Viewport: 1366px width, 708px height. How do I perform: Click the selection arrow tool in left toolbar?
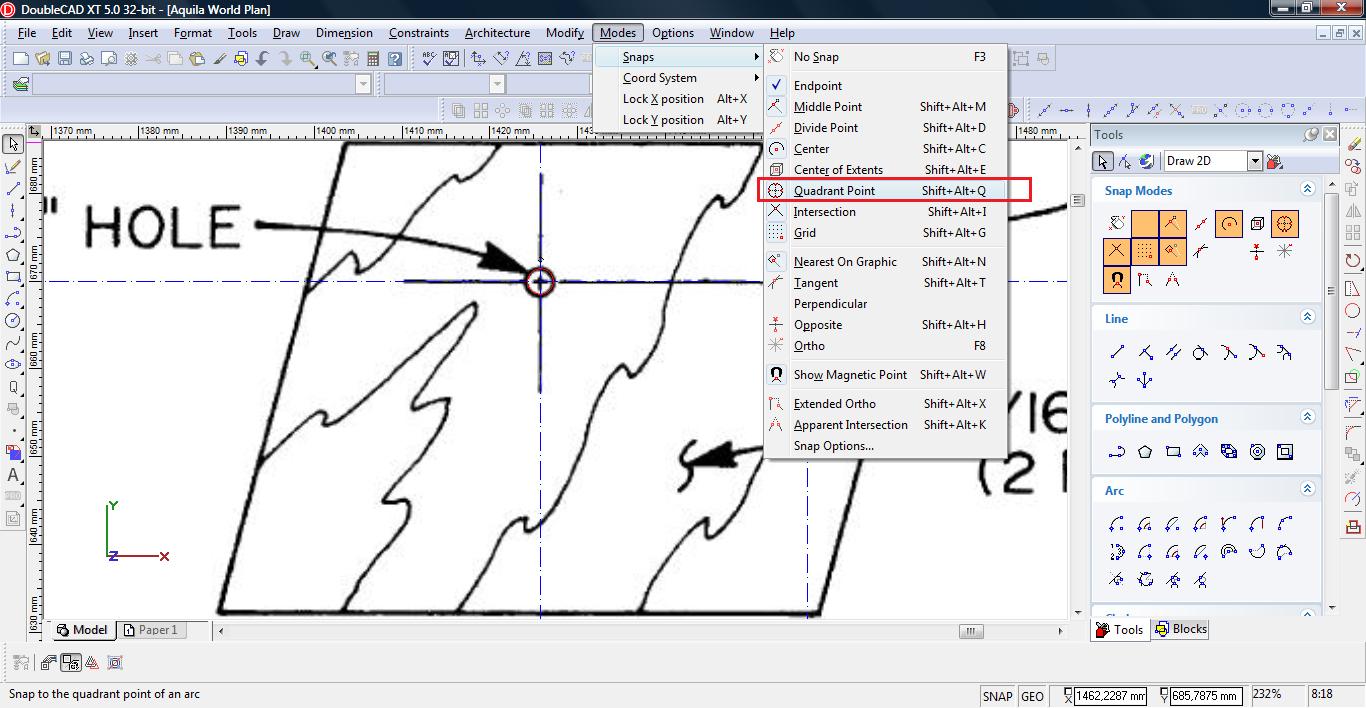pyautogui.click(x=13, y=145)
